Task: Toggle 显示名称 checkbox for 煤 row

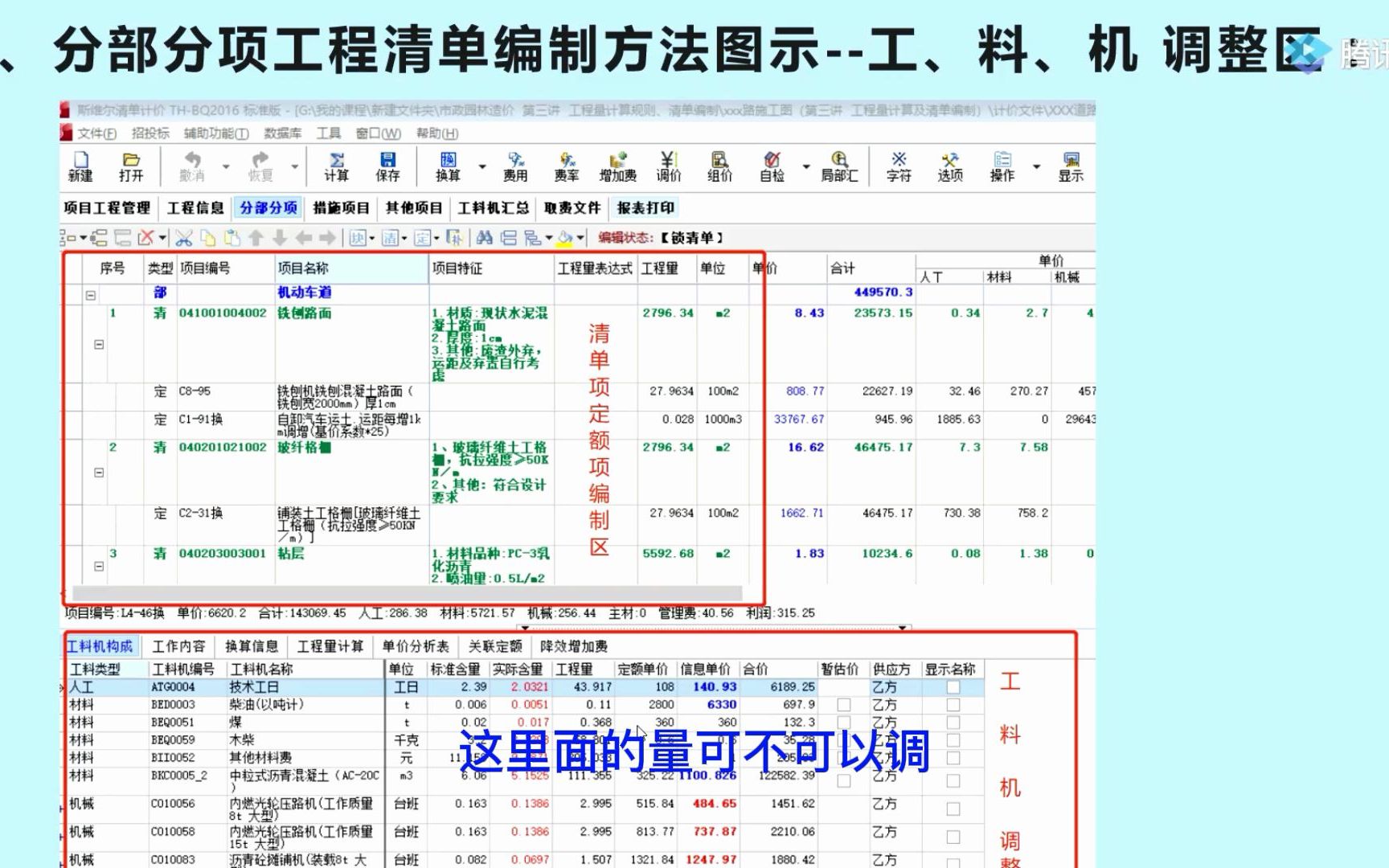Action: [x=953, y=723]
